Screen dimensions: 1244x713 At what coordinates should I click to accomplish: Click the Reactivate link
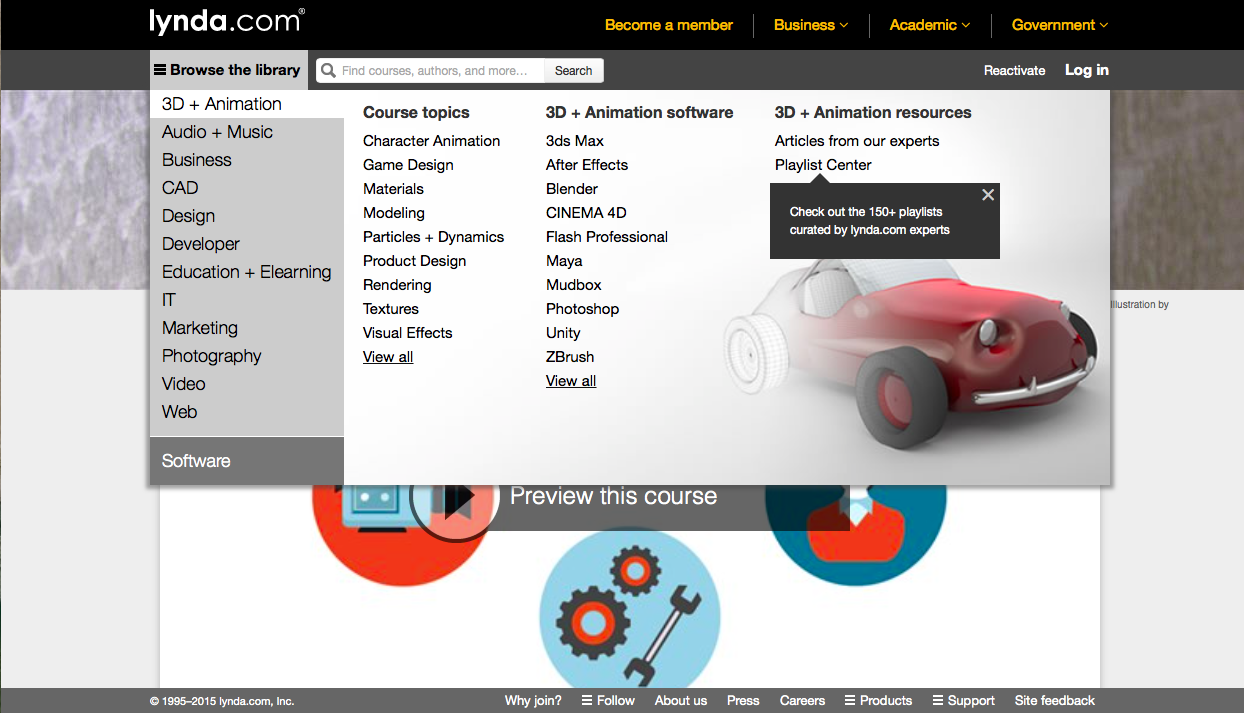1014,70
